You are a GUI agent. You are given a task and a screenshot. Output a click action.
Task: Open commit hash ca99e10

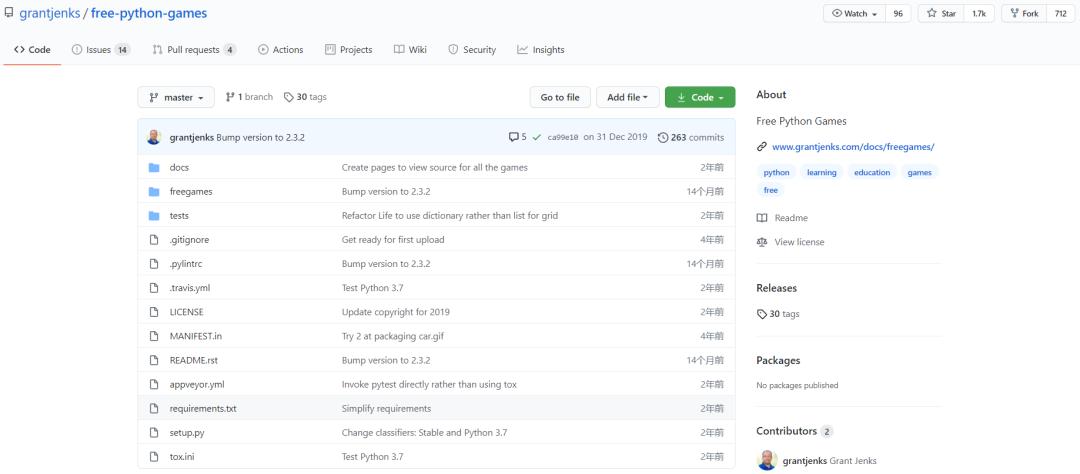563,138
